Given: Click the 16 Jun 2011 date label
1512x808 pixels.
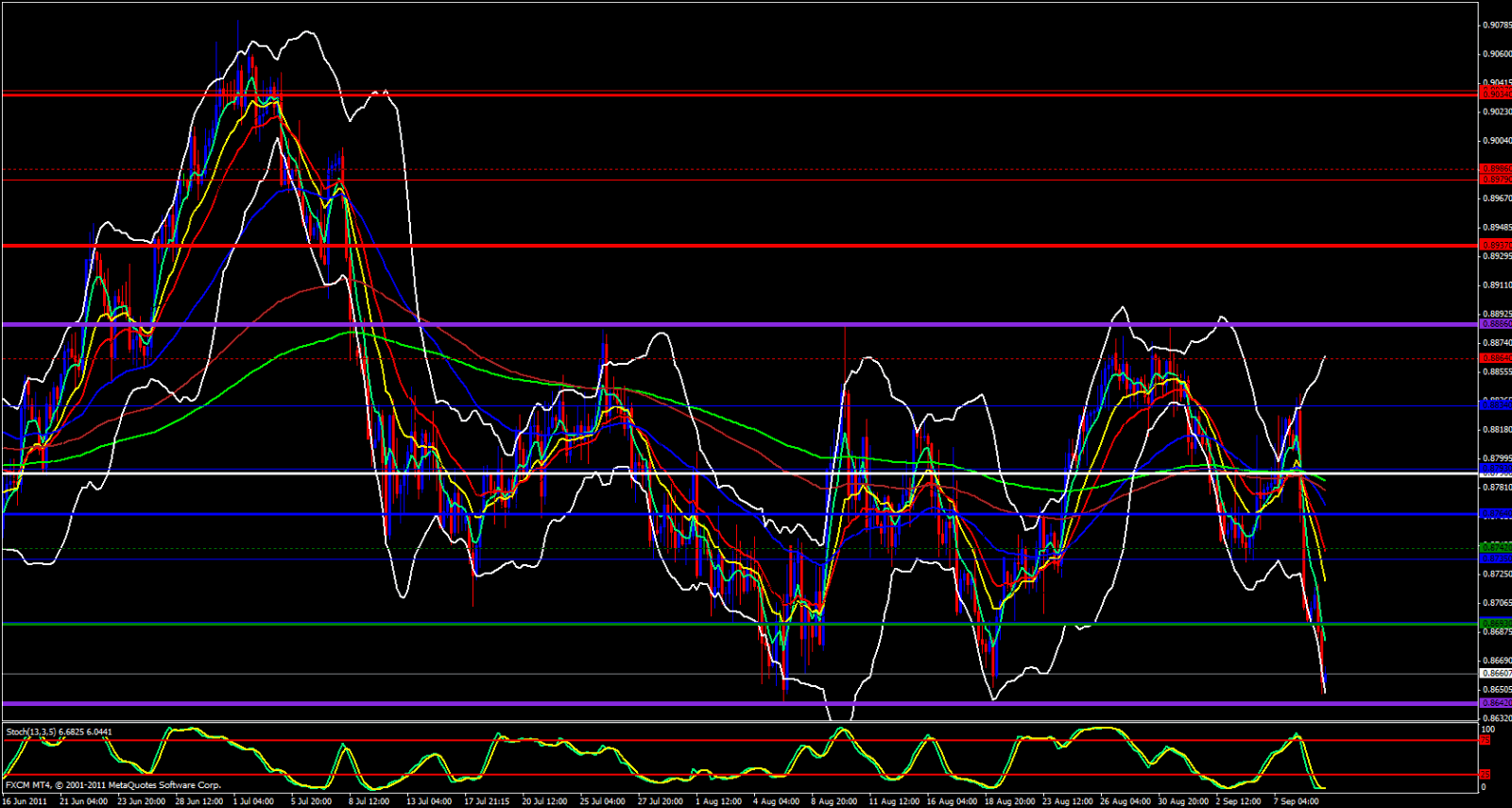Looking at the screenshot, I should pyautogui.click(x=25, y=801).
